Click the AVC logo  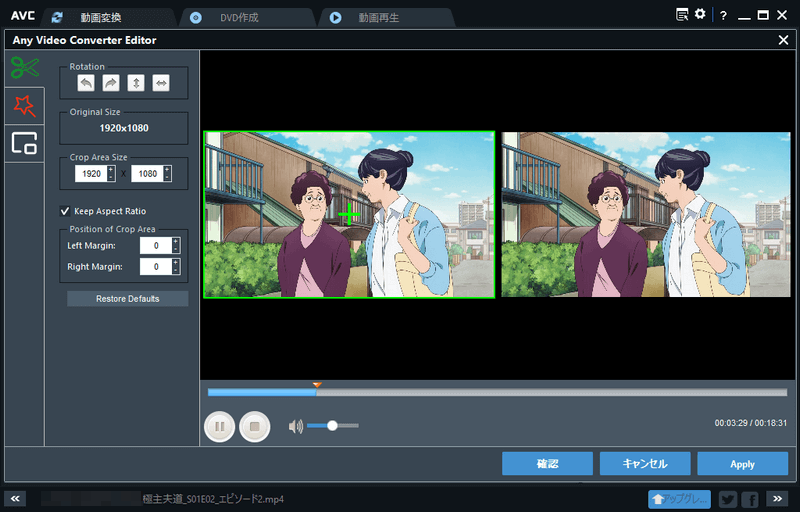23,15
